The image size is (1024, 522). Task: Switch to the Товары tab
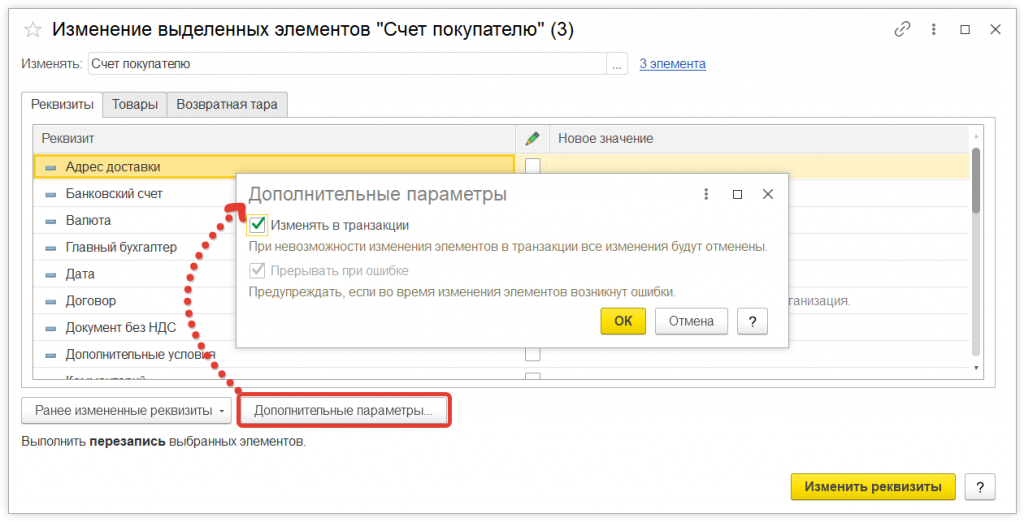pyautogui.click(x=134, y=104)
